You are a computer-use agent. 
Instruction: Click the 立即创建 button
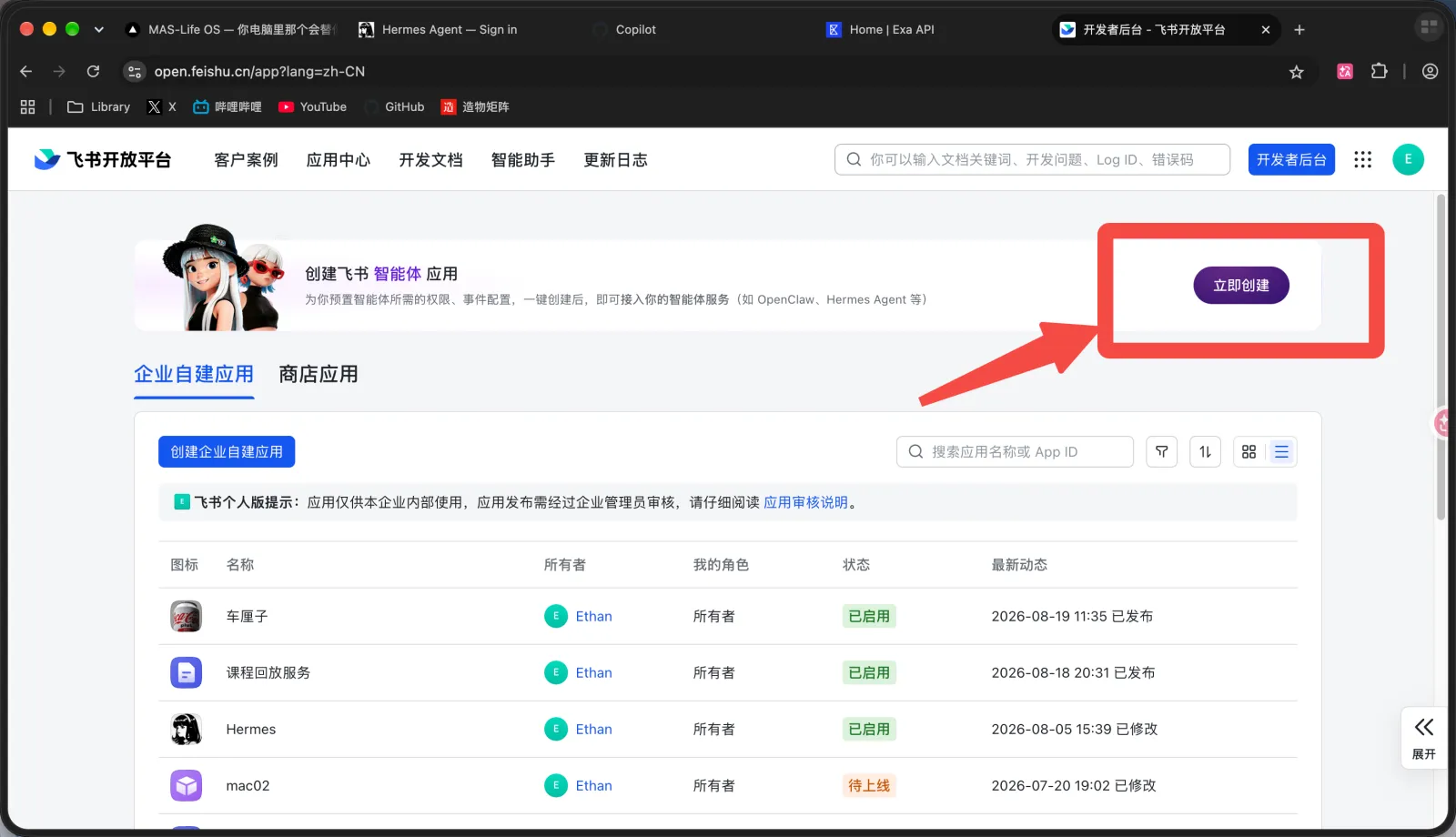tap(1241, 285)
